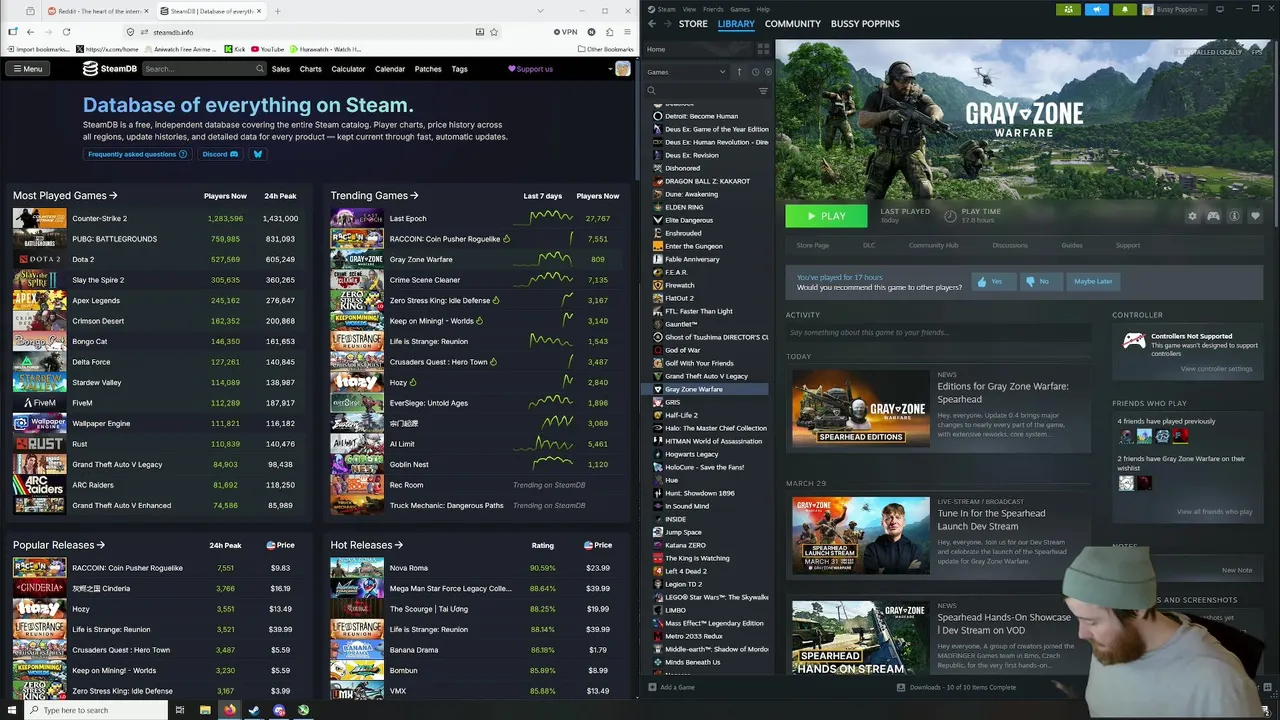
Task: Click Maybe Later on recommendation prompt
Action: [1093, 281]
